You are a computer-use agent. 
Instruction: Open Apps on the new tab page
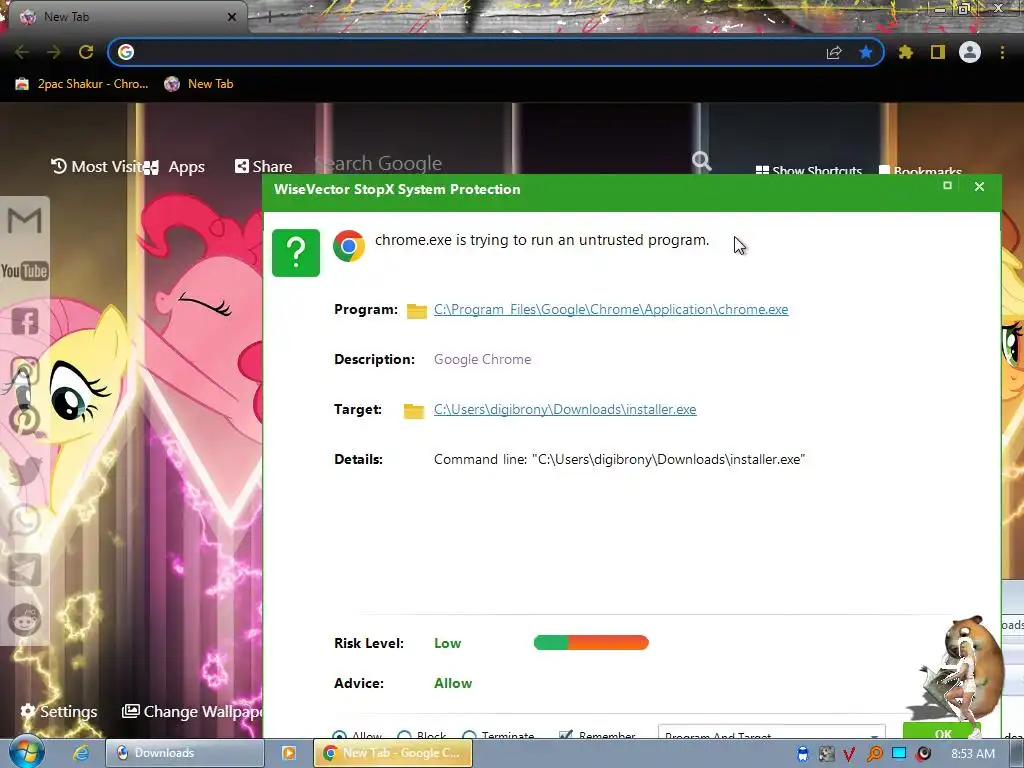click(x=175, y=167)
